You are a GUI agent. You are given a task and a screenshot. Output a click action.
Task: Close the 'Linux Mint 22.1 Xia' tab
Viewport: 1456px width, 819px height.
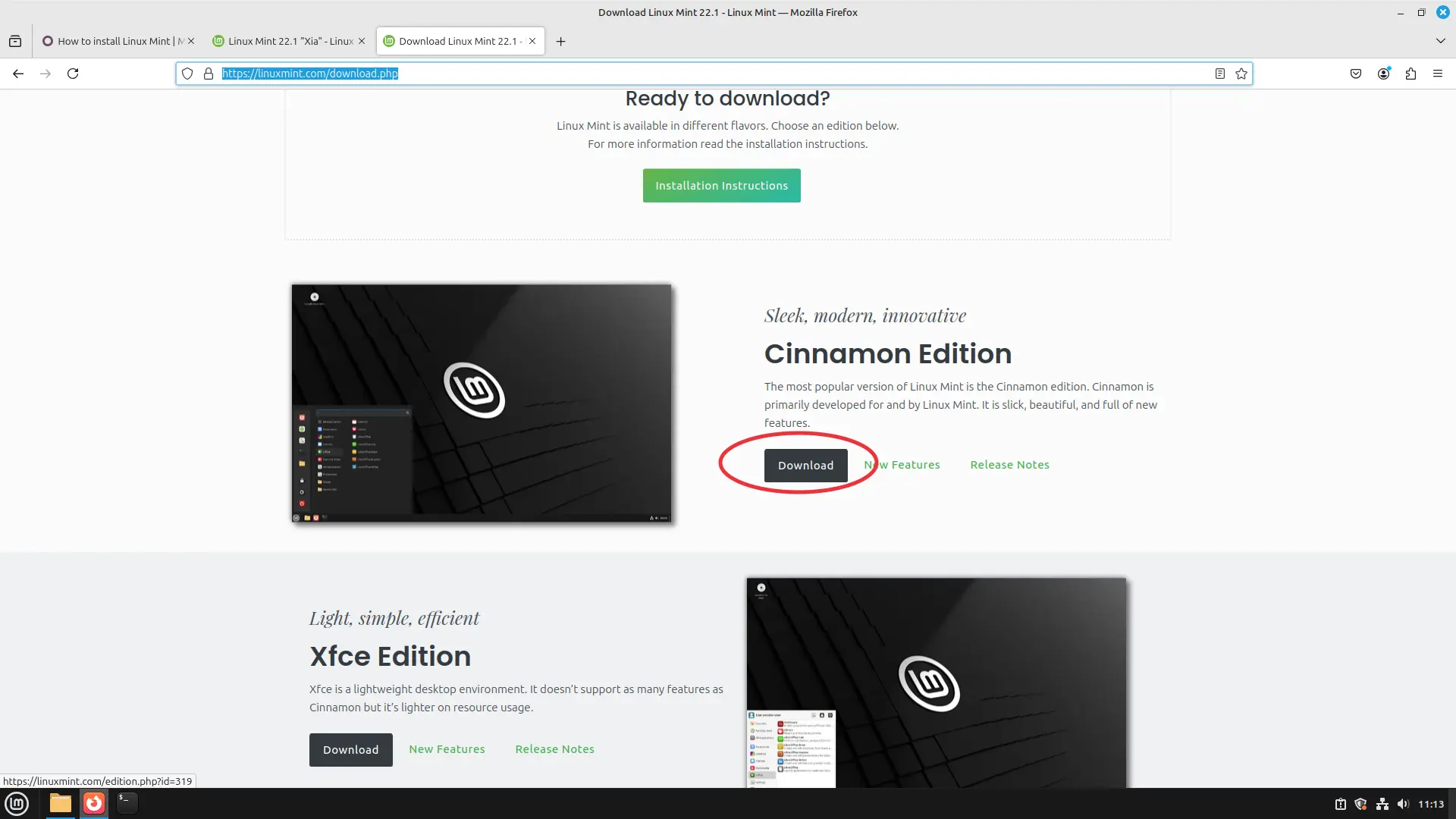pos(362,41)
